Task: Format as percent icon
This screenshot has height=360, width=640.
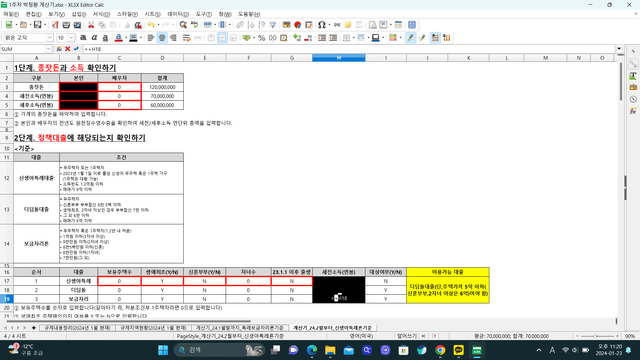Action: [x=261, y=38]
